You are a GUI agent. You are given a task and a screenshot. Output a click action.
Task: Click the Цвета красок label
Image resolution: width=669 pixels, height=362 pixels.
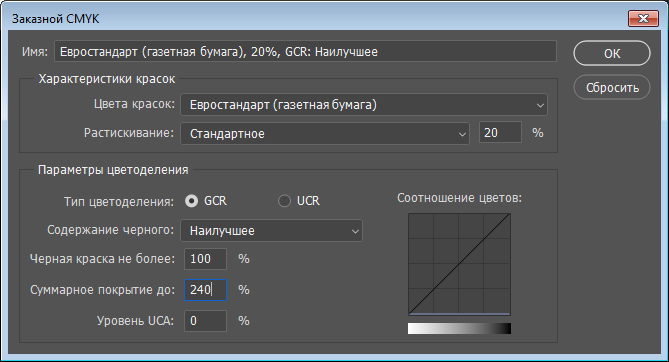[x=134, y=104]
